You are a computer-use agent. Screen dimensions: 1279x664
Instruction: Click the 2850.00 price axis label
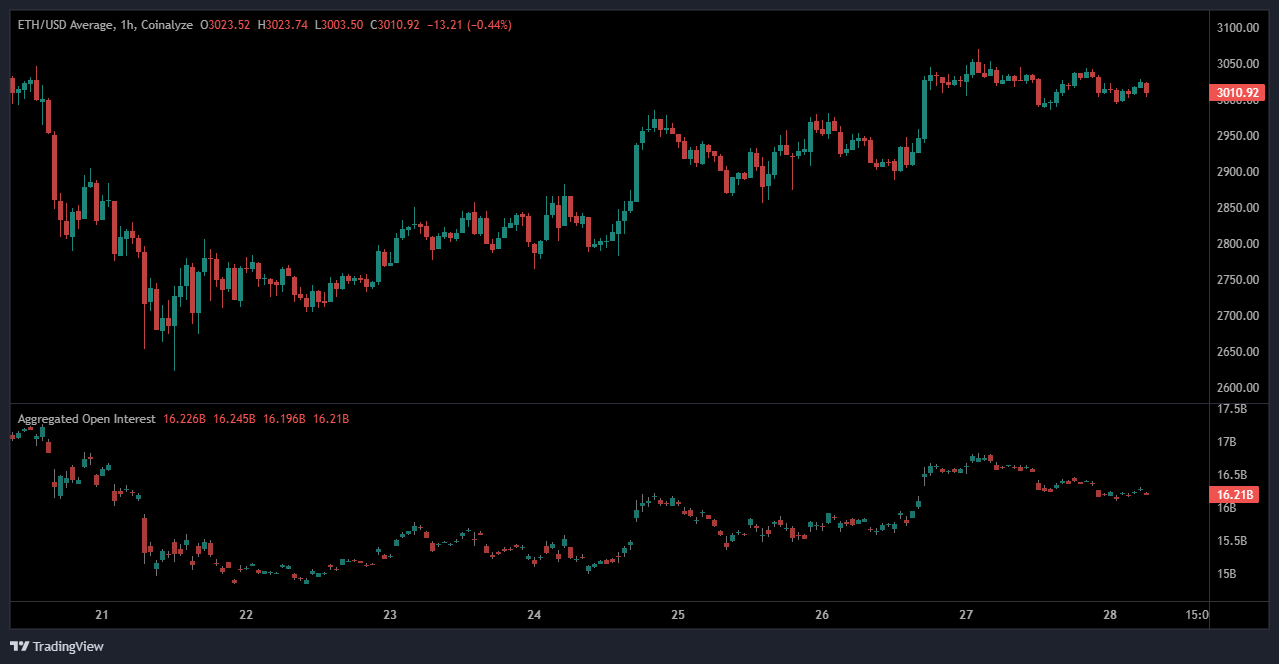[x=1236, y=208]
